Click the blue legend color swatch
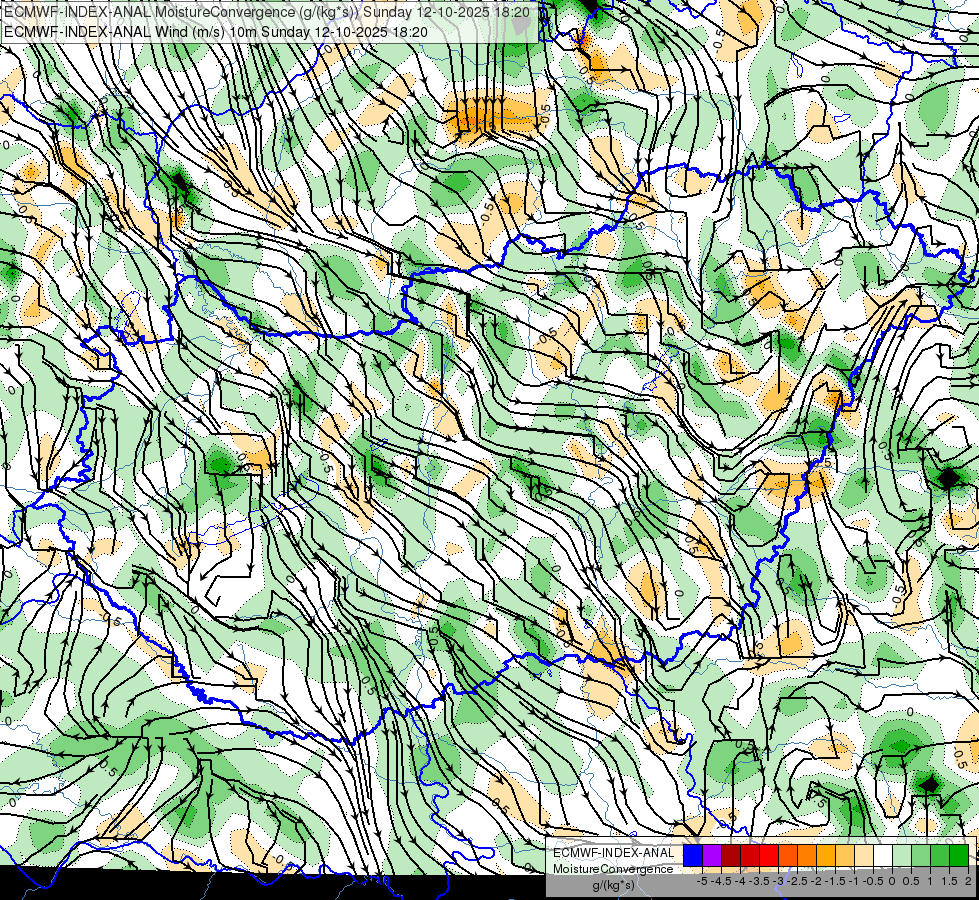Viewport: 979px width, 900px height. 693,855
